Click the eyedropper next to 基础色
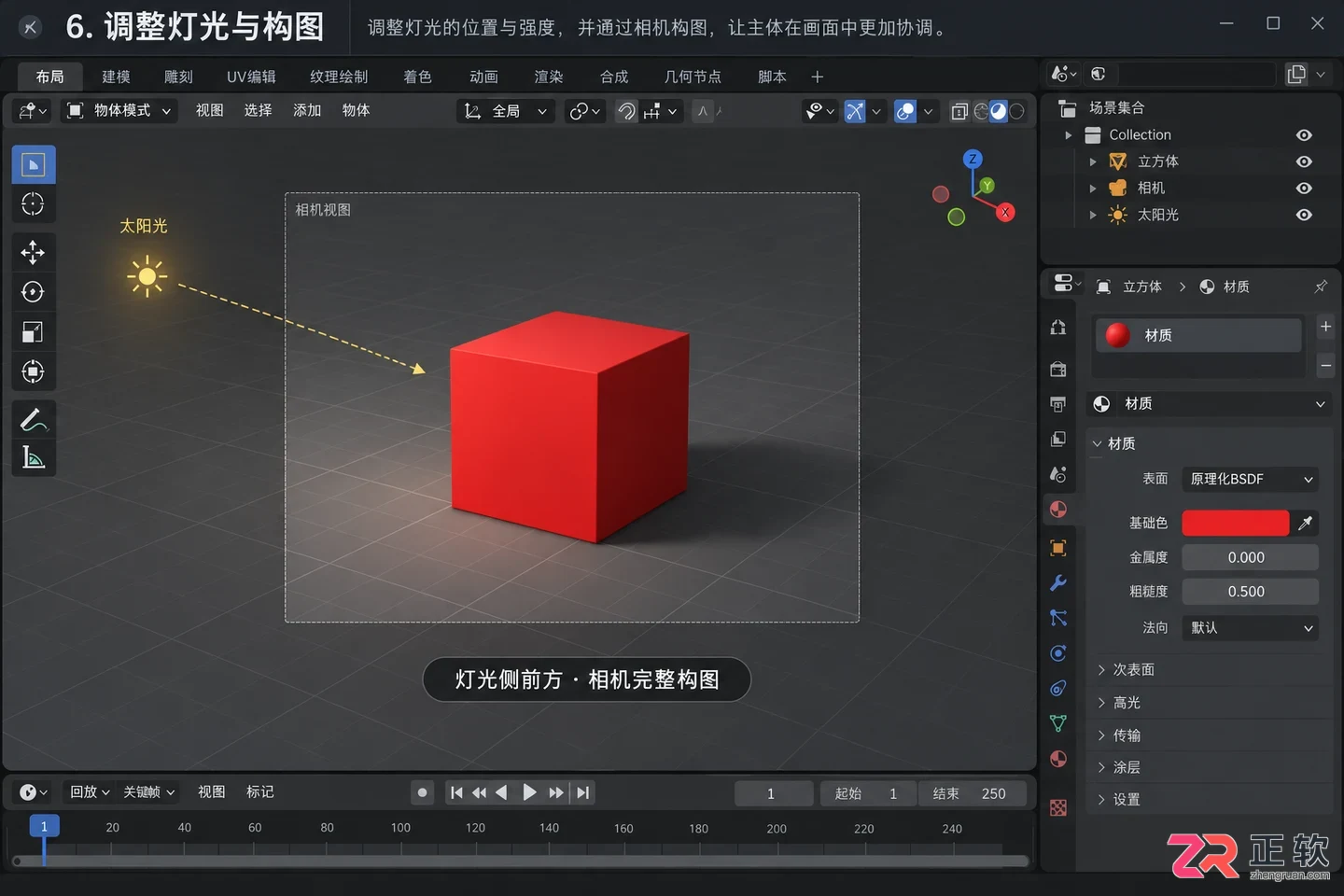1344x896 pixels. [1306, 523]
